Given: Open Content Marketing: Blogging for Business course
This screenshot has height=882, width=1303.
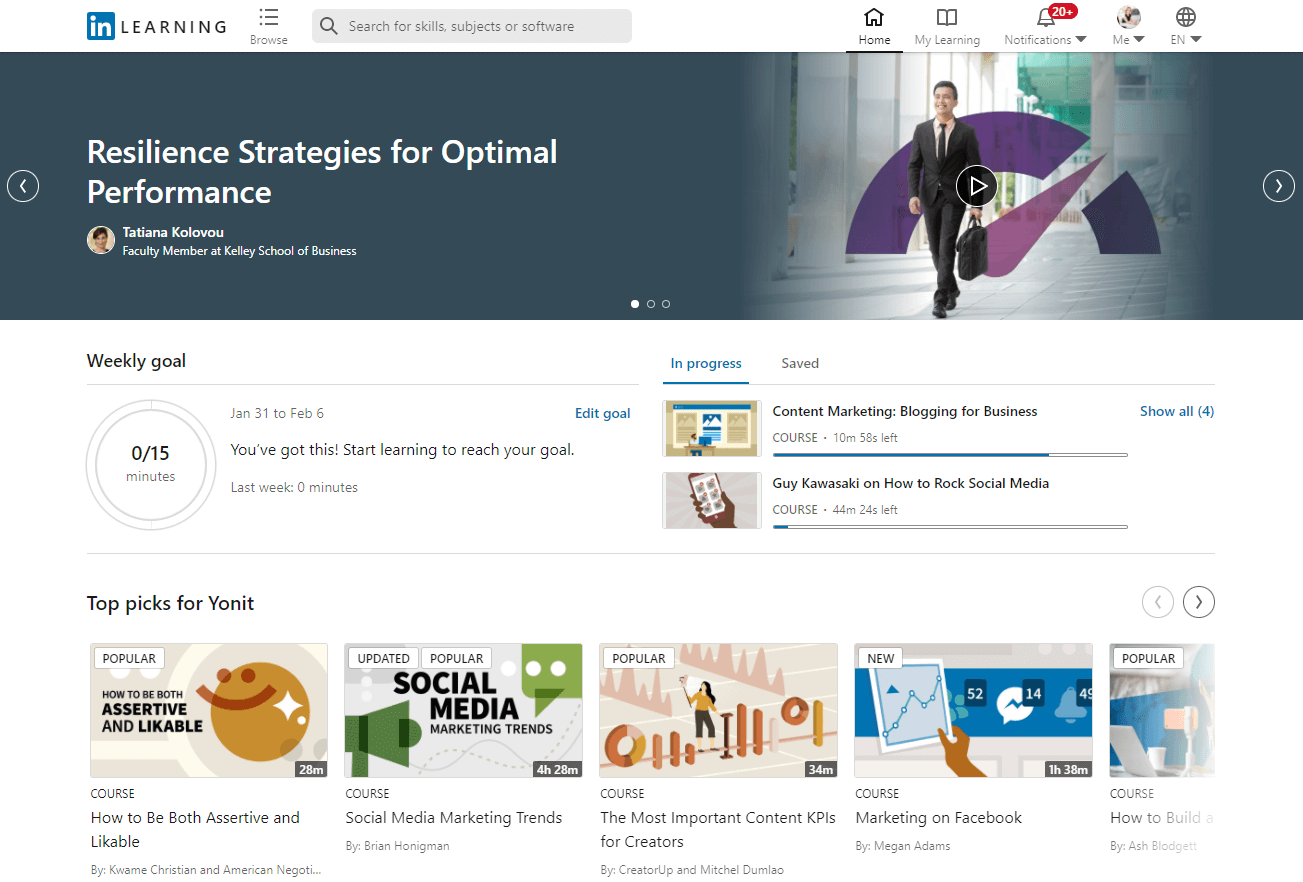Looking at the screenshot, I should [905, 411].
